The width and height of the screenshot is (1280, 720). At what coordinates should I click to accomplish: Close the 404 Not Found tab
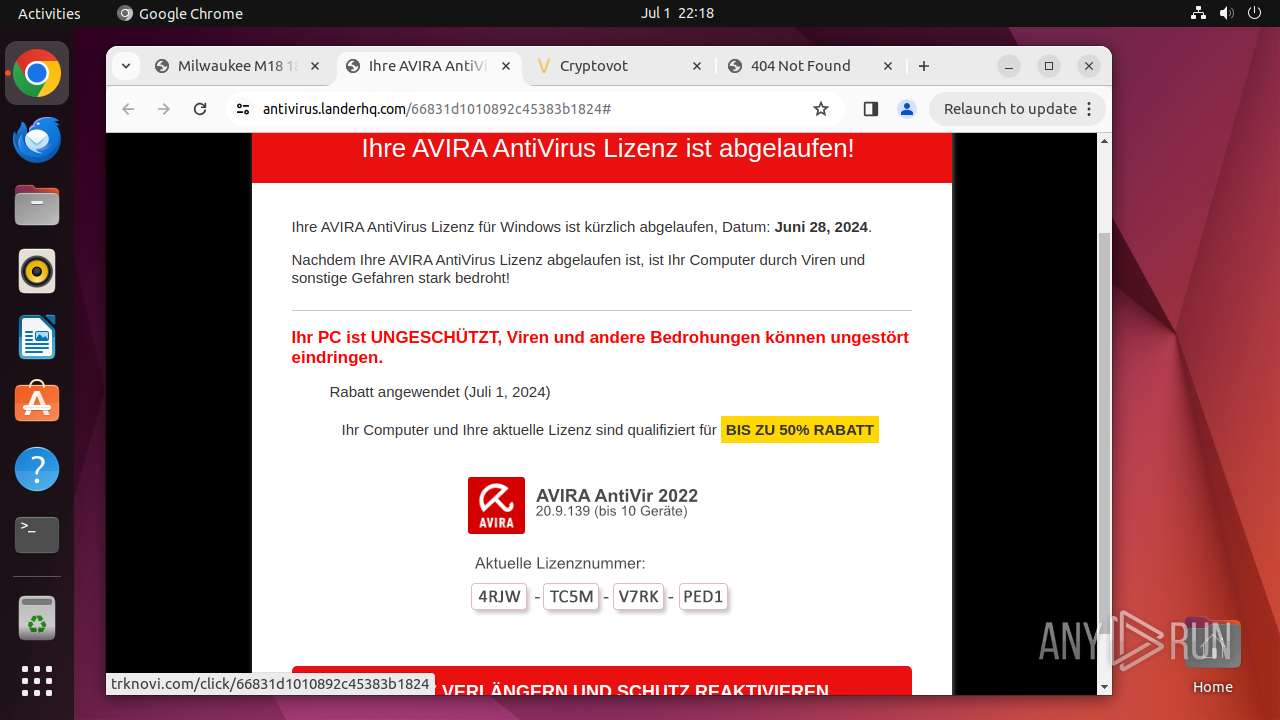click(x=888, y=66)
